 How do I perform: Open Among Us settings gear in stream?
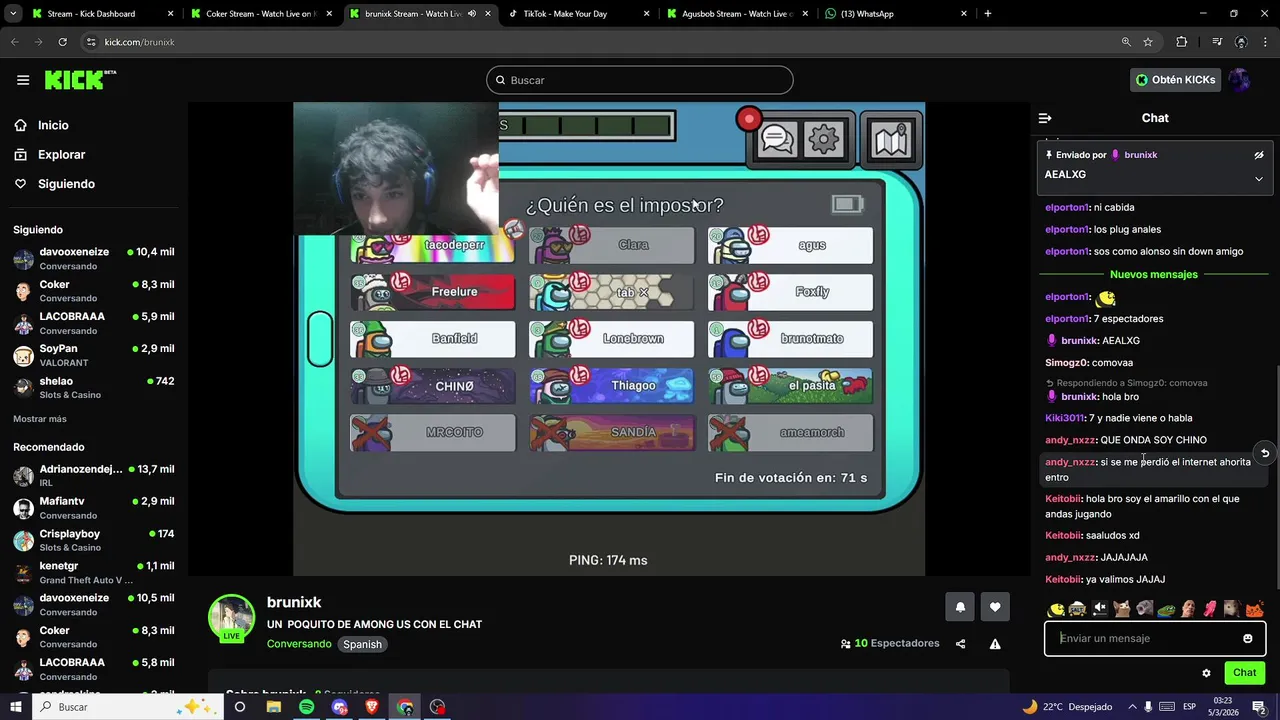click(824, 140)
